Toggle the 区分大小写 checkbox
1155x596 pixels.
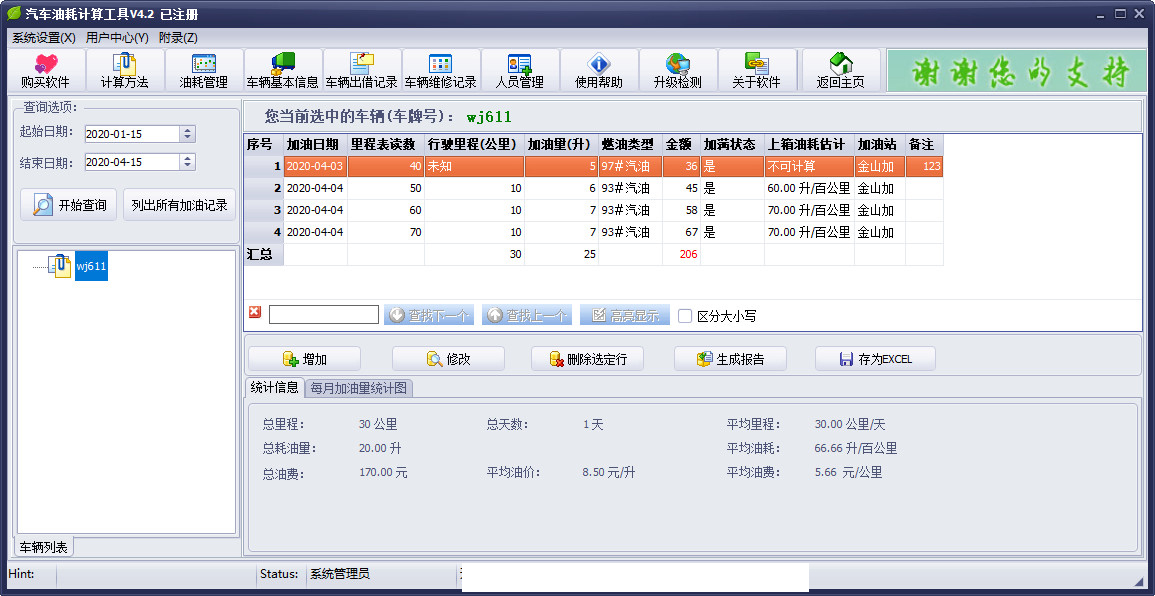(685, 316)
